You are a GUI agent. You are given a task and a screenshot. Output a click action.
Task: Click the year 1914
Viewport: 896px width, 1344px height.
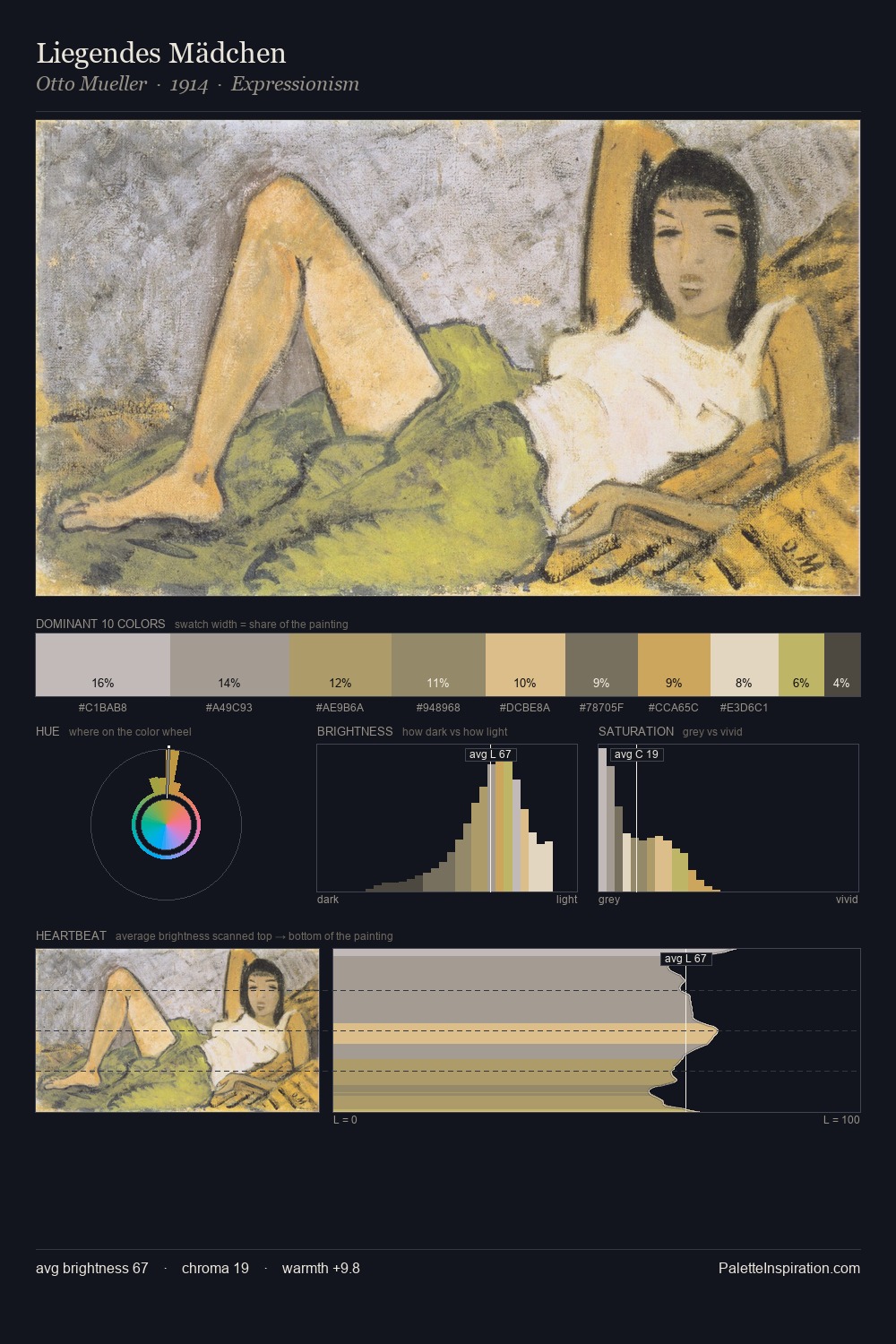click(x=189, y=85)
